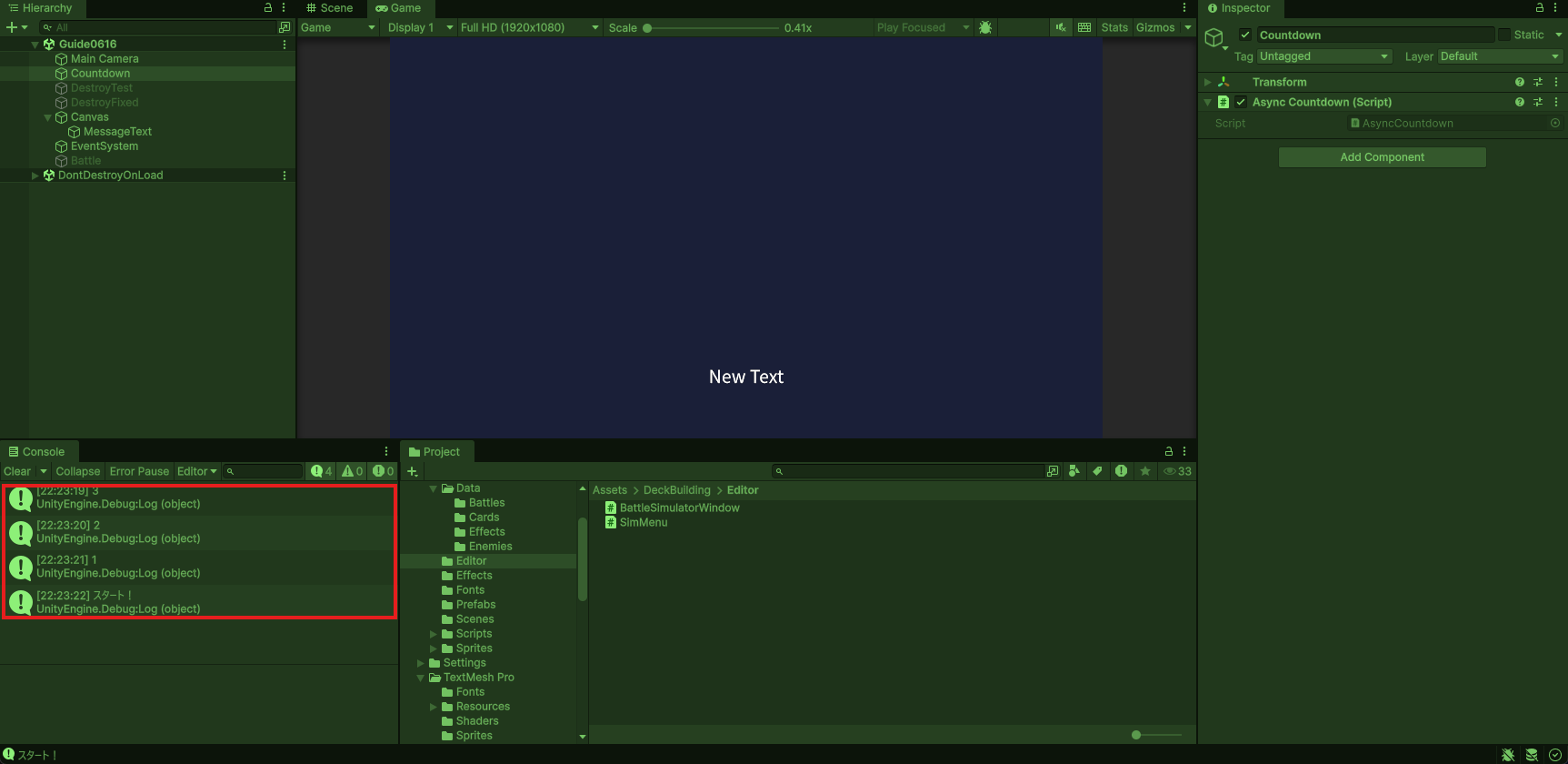1568x764 pixels.
Task: Toggle the Countdown object active checkbox
Action: (x=1245, y=35)
